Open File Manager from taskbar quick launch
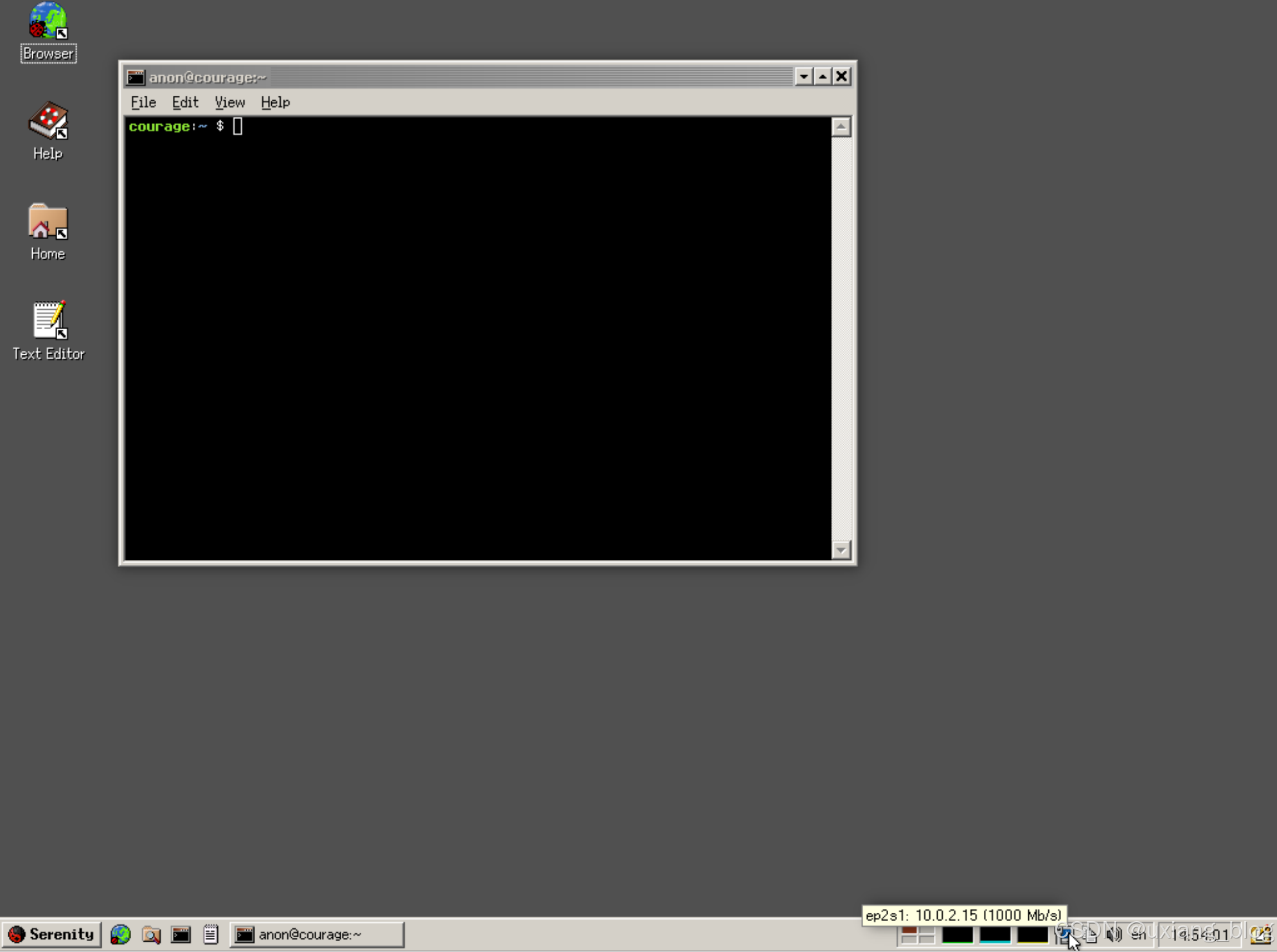 (151, 934)
